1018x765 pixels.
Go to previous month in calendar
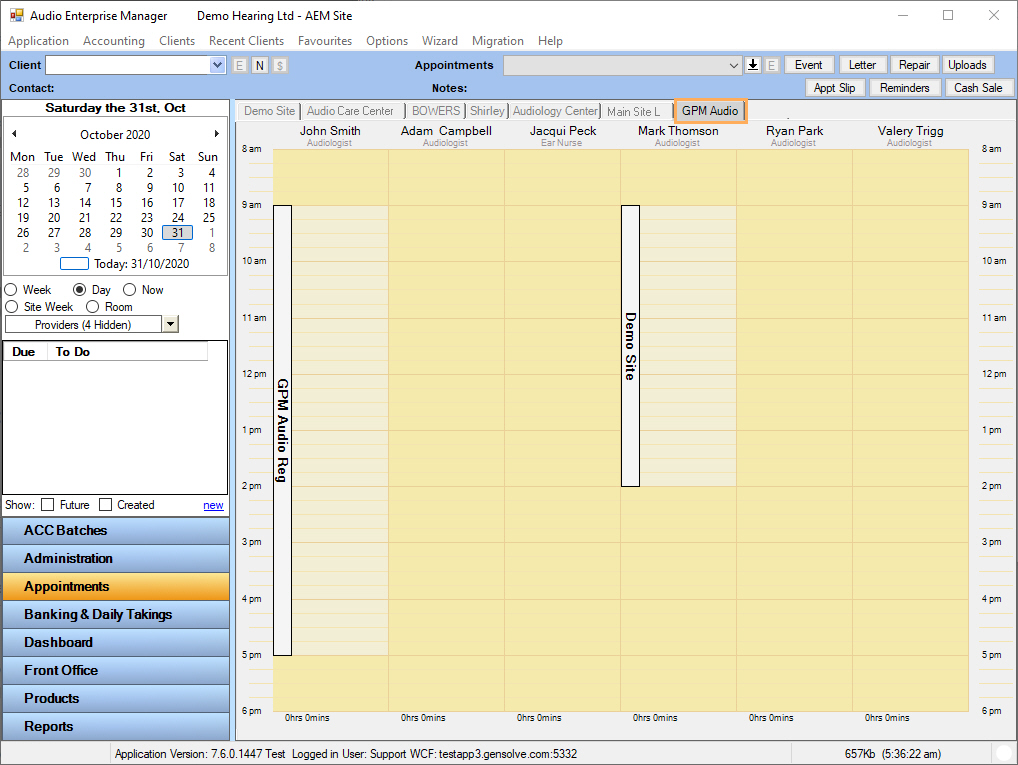14,134
